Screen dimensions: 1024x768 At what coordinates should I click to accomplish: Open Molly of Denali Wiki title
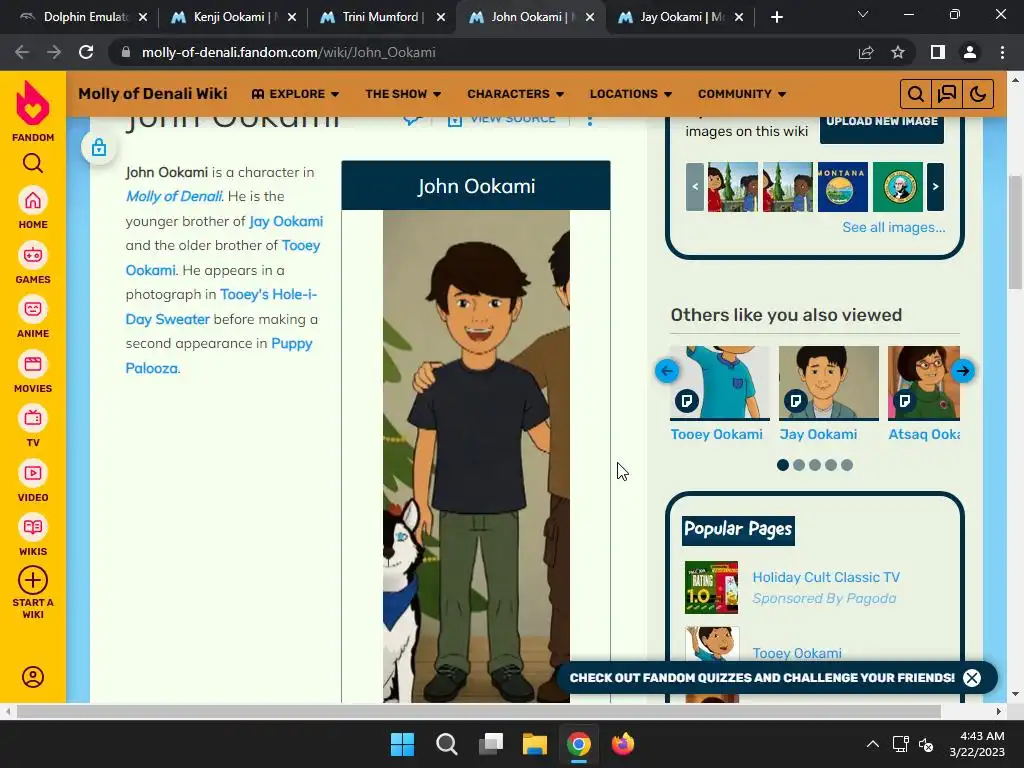pyautogui.click(x=153, y=93)
